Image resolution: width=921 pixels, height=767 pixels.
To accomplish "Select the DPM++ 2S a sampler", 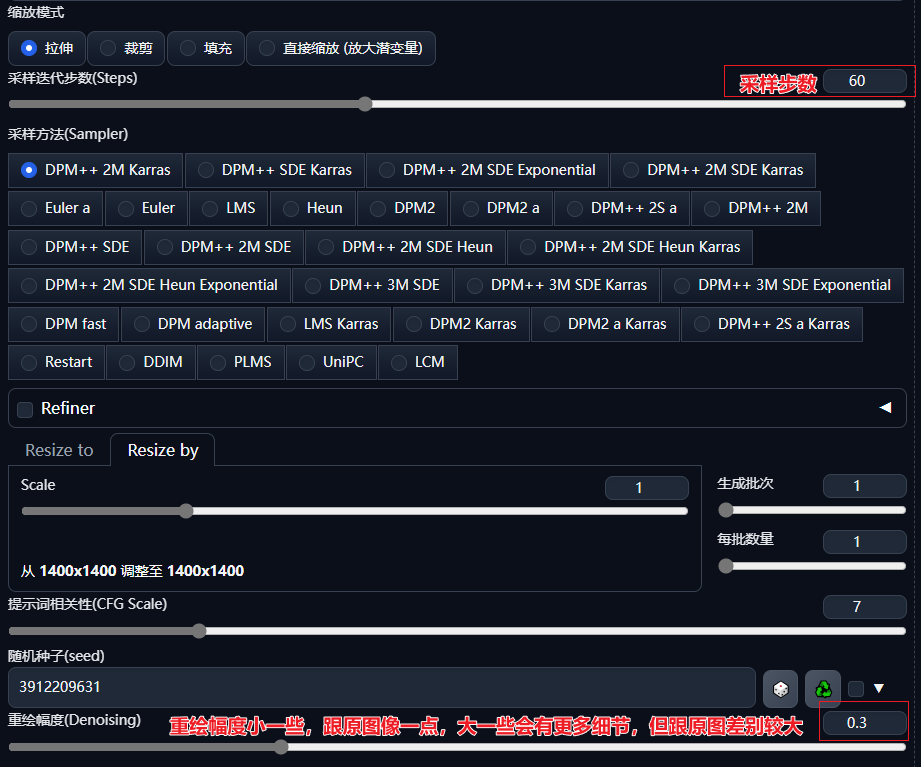I will pos(622,208).
